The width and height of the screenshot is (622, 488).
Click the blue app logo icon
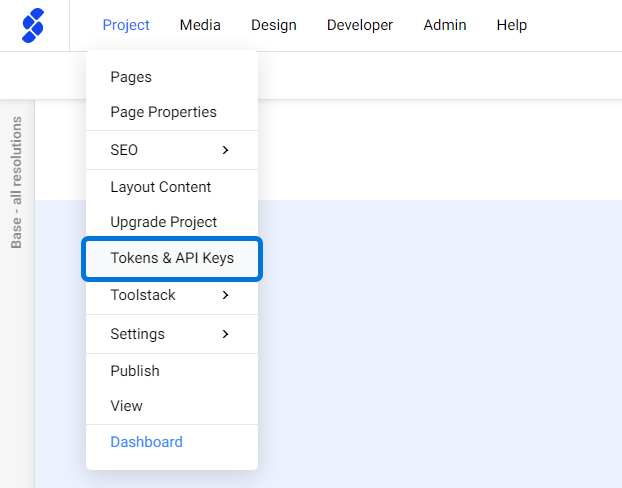[33, 25]
